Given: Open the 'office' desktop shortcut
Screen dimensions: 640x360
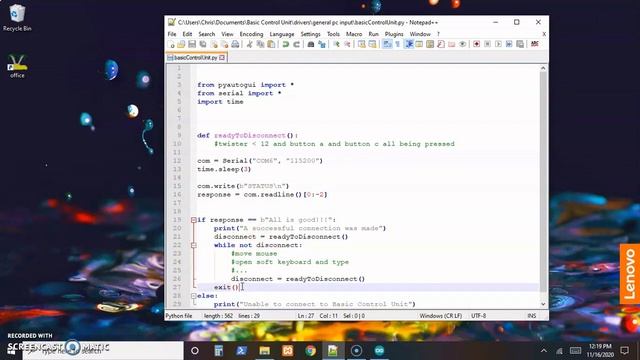Looking at the screenshot, I should pyautogui.click(x=17, y=66).
